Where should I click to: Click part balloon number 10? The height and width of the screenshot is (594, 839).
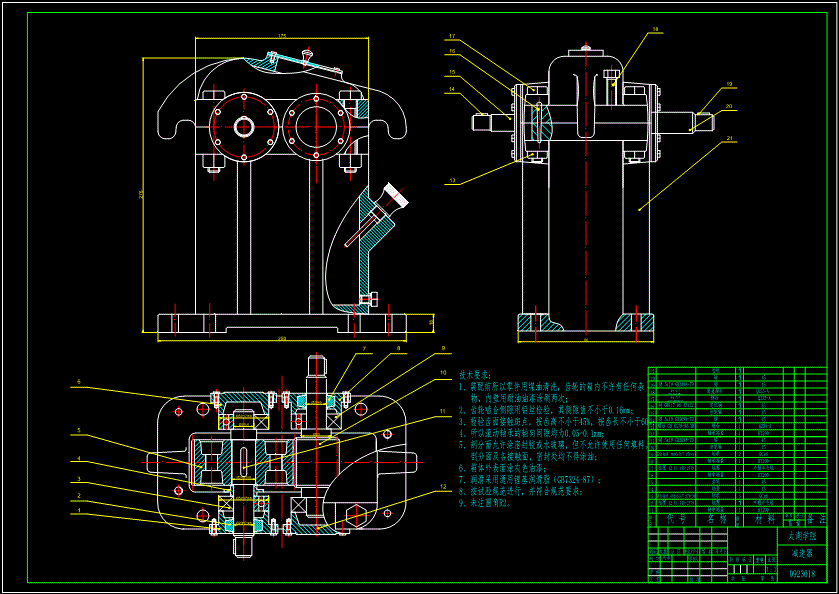(443, 372)
